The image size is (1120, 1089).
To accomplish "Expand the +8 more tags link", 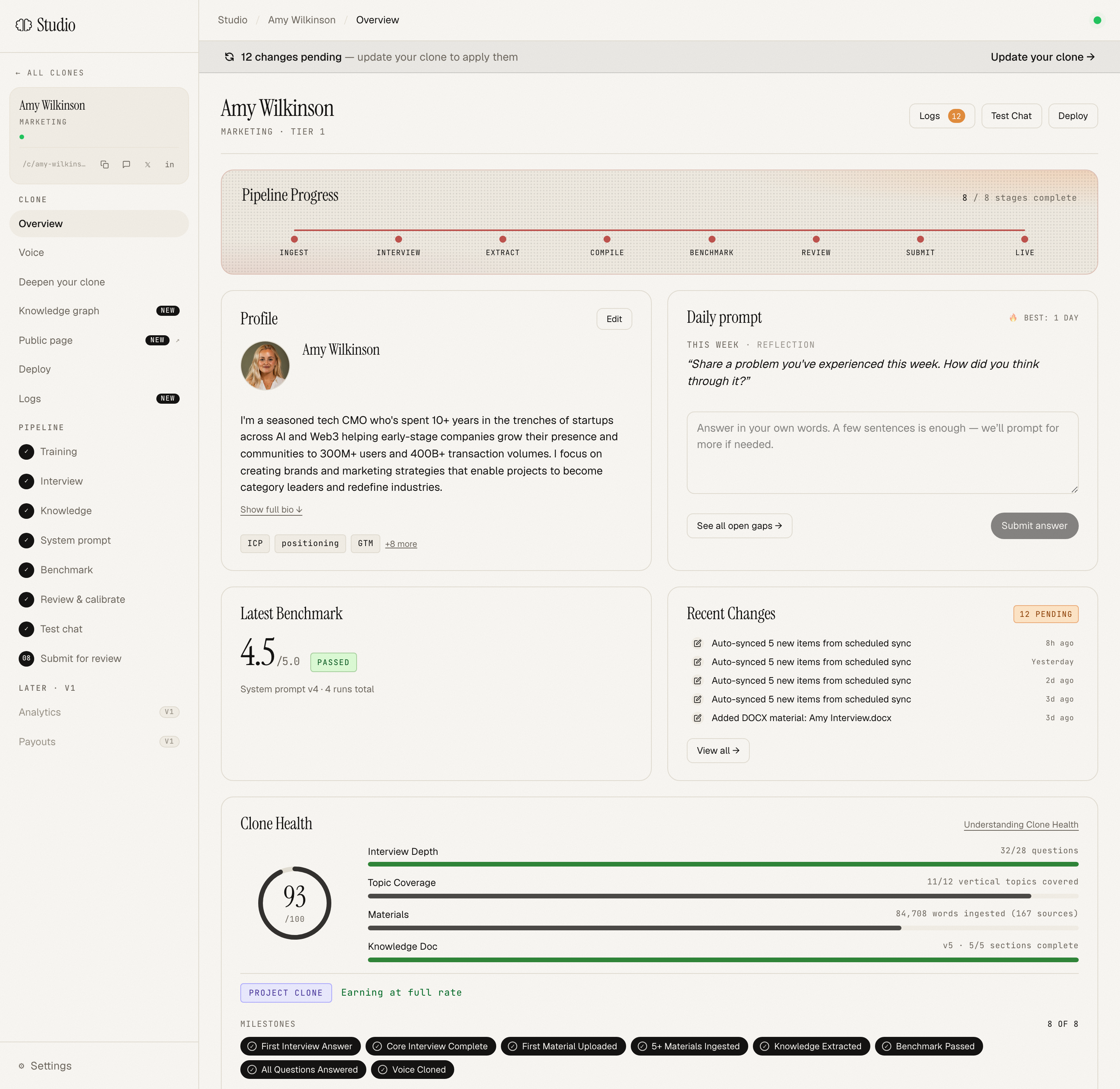I will (x=401, y=544).
